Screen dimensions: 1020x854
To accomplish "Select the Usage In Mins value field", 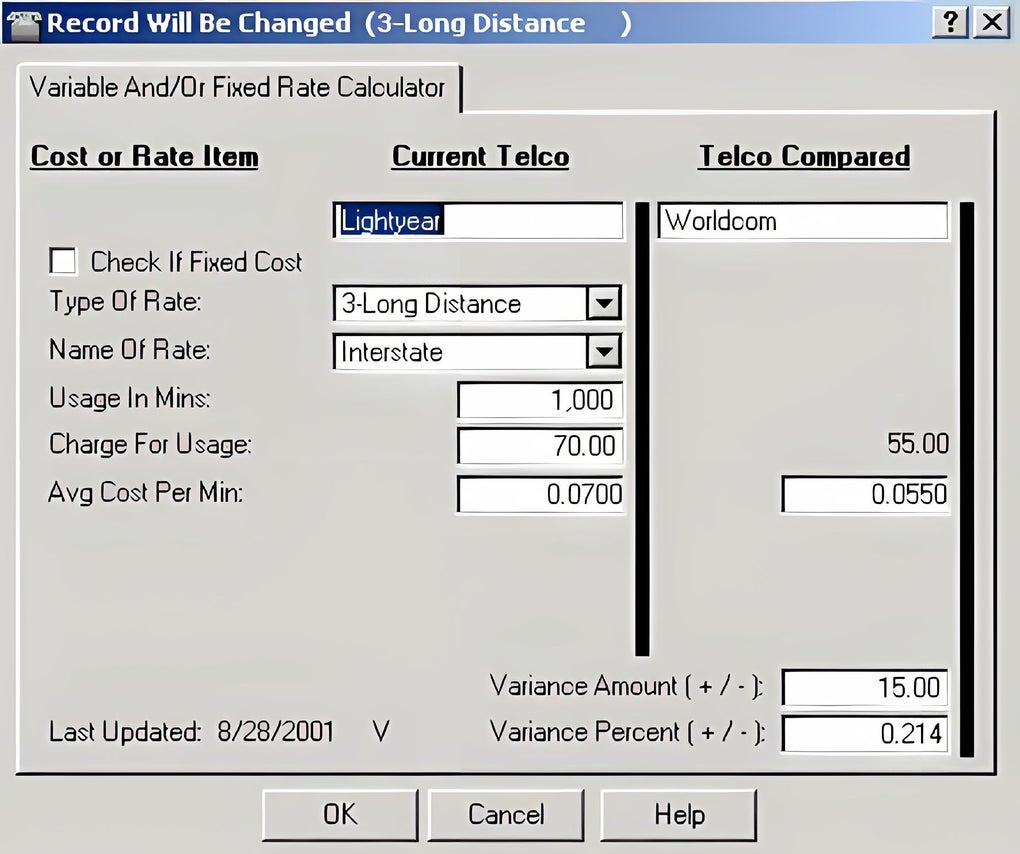I will pyautogui.click(x=540, y=399).
